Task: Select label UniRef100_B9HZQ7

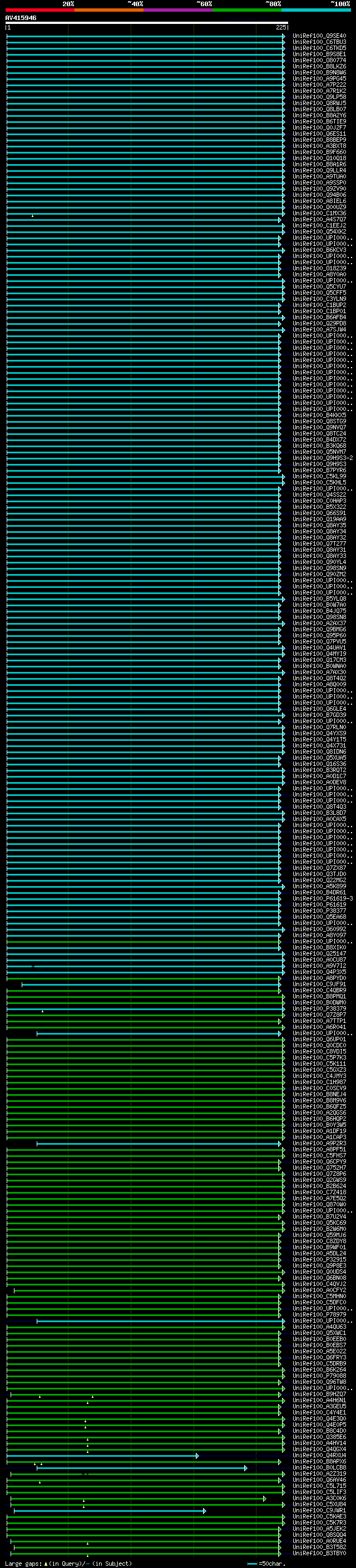Action: 319,1394
